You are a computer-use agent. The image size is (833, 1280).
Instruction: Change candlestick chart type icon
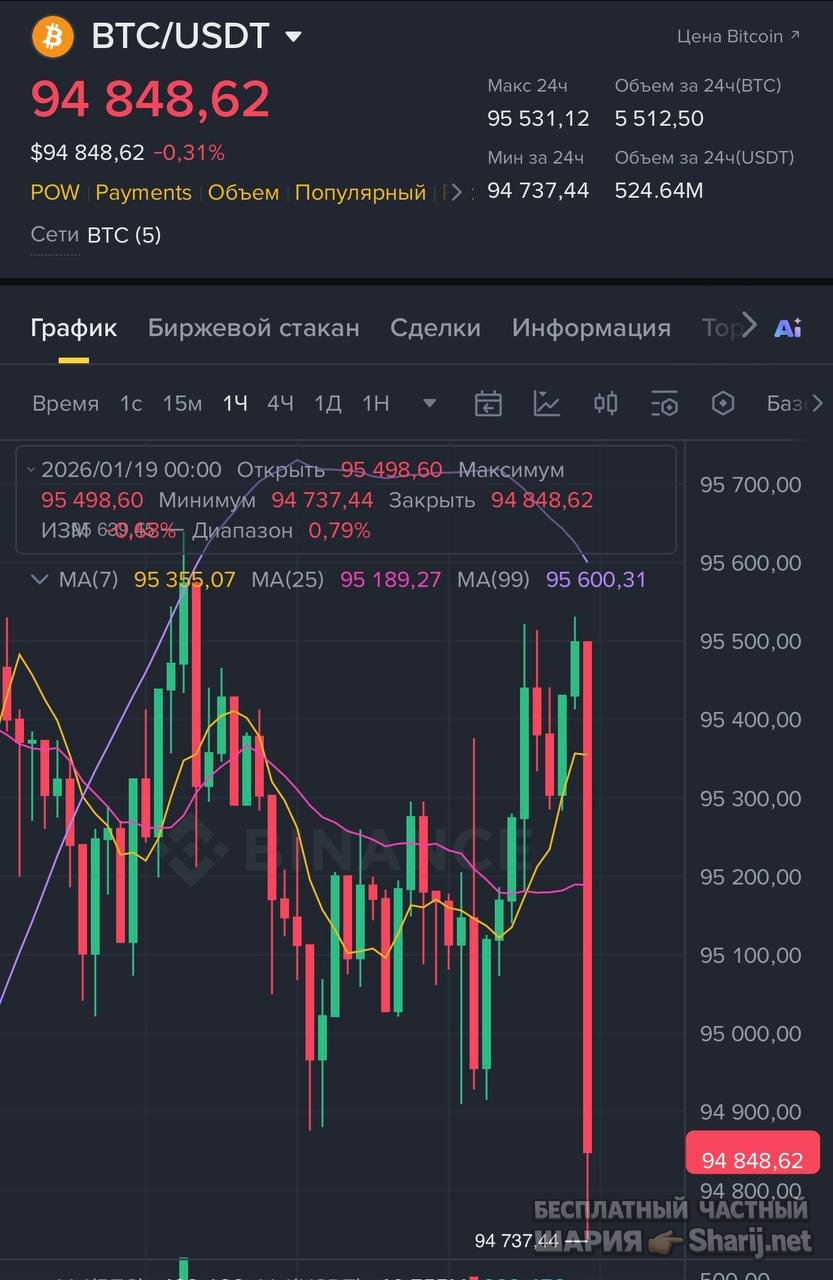[x=605, y=403]
